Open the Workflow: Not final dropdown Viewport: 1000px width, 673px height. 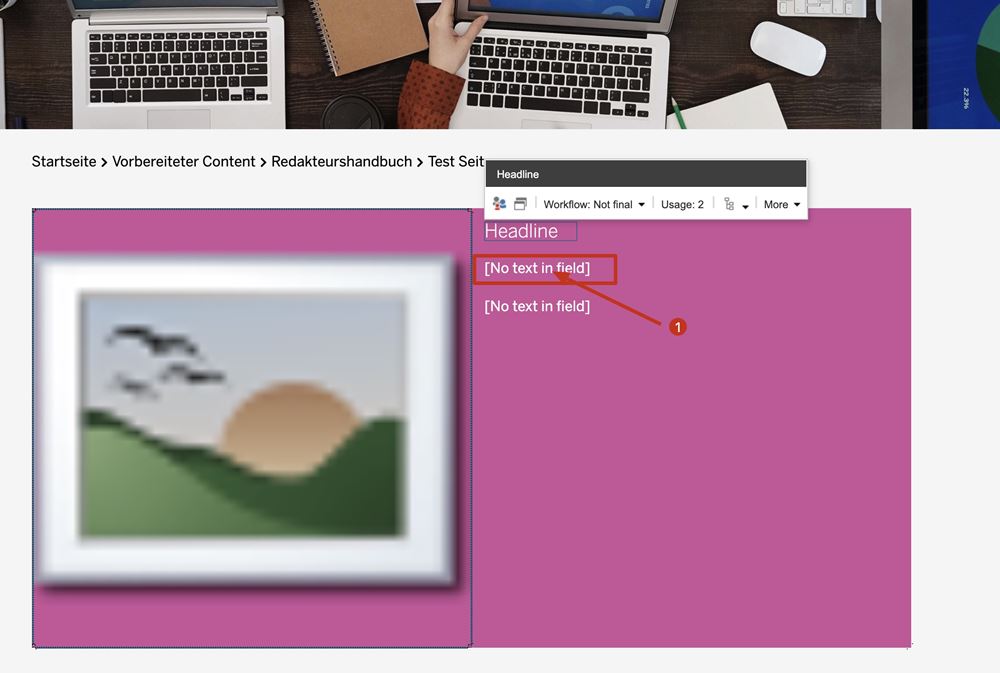point(594,204)
